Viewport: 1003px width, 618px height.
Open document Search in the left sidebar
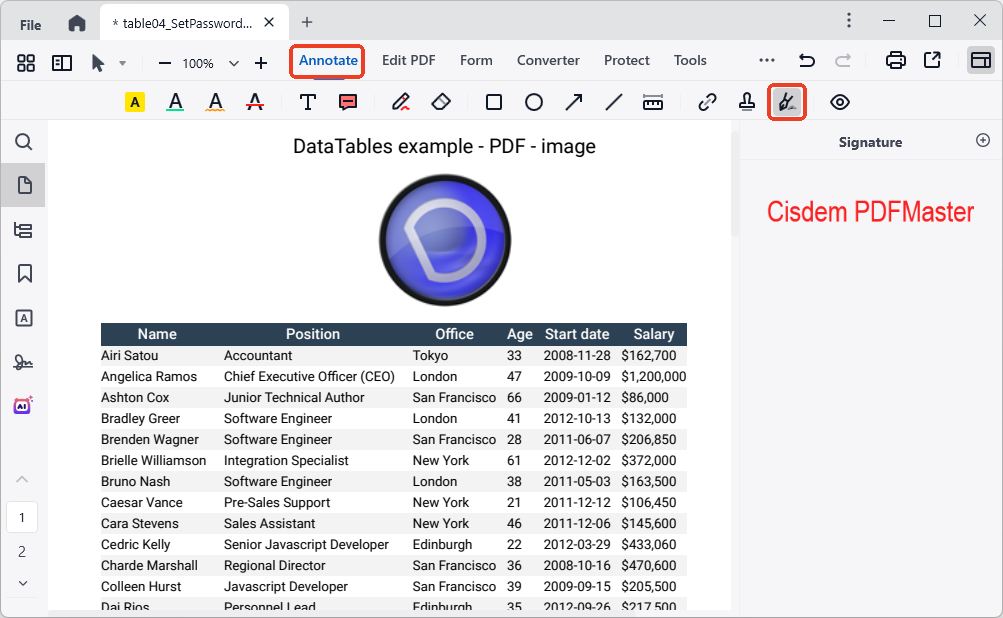(23, 142)
